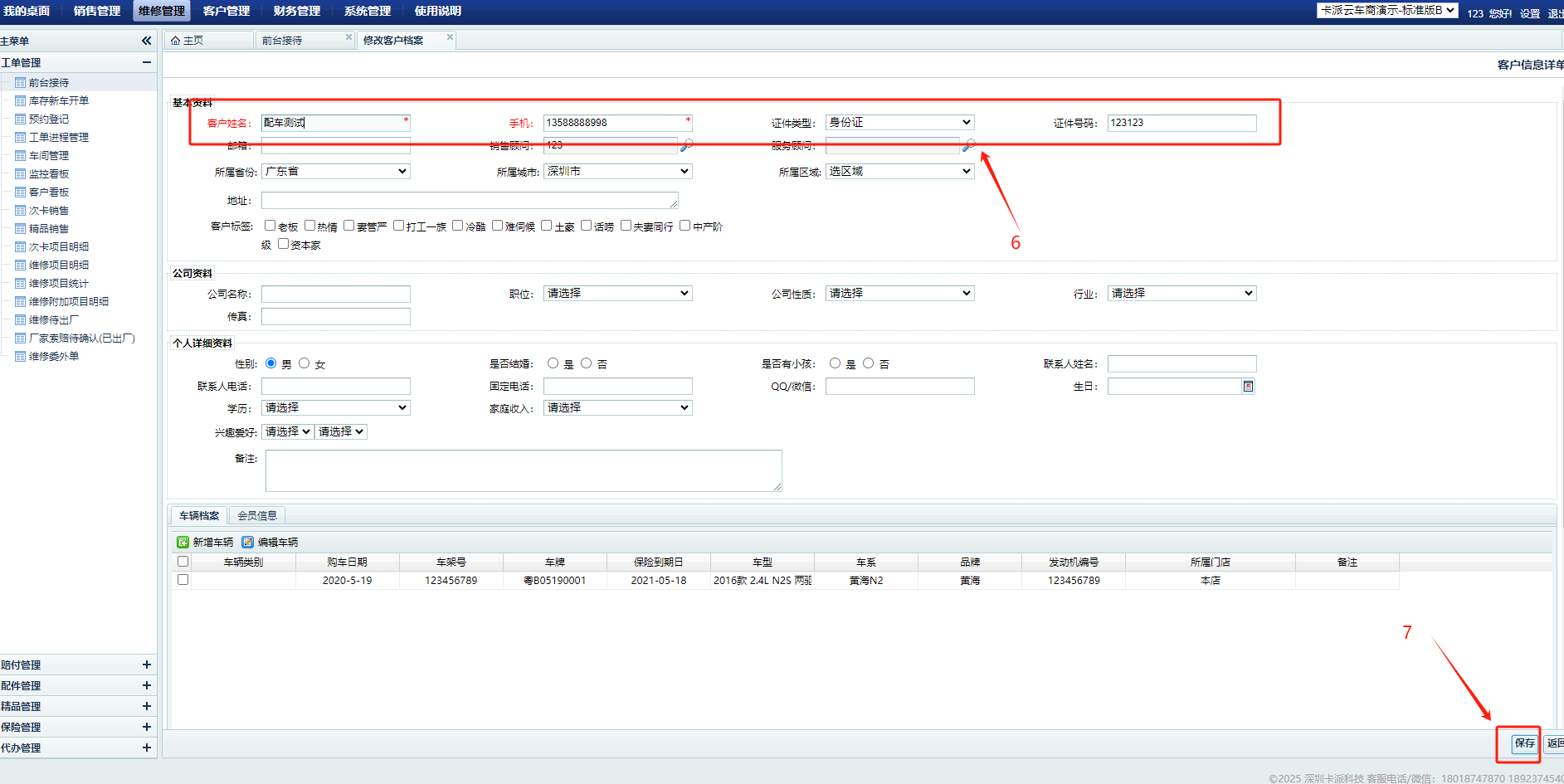
Task: Close the 修改客户档案 tab
Action: pyautogui.click(x=450, y=37)
